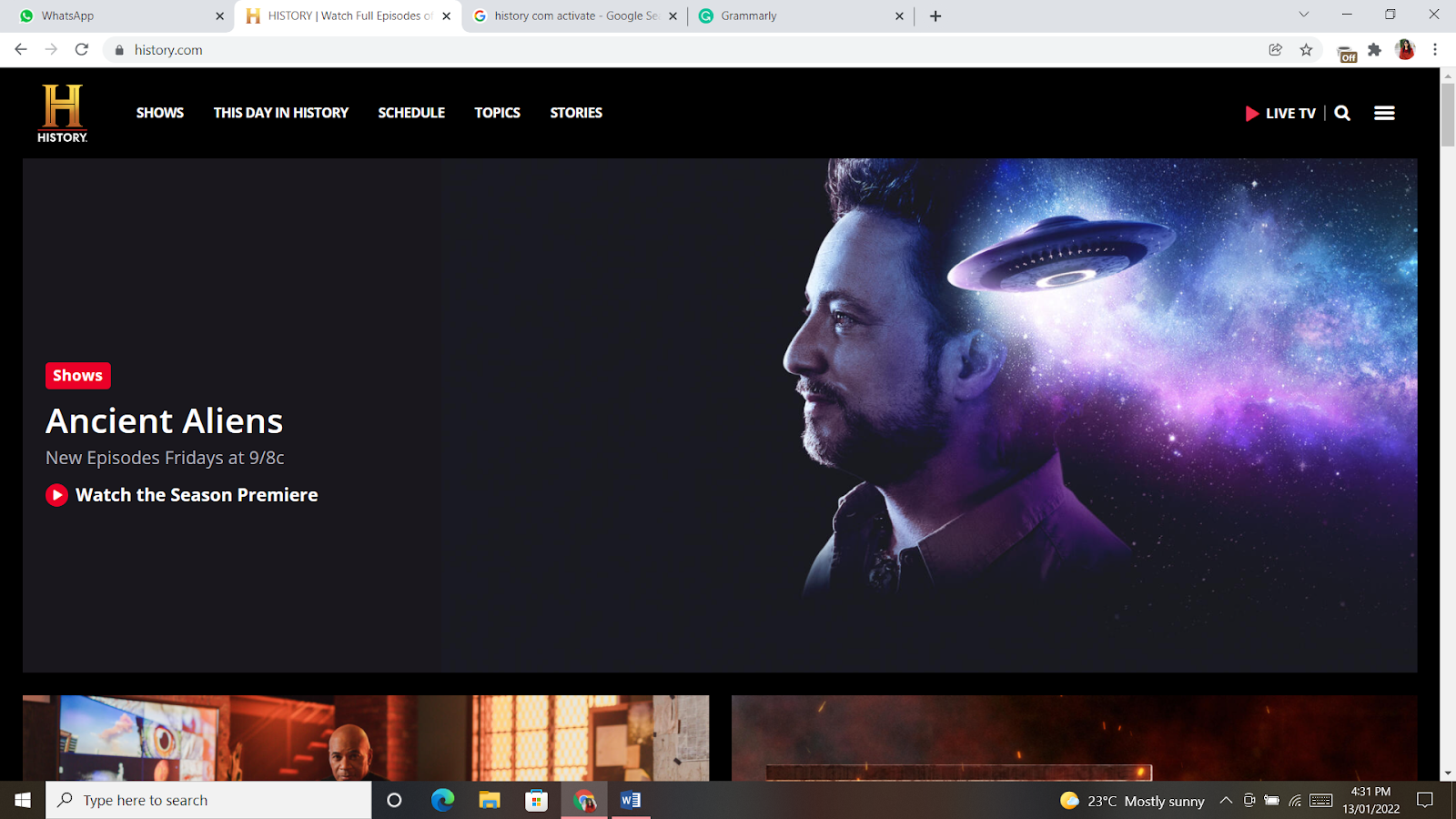Select the HISTORY Watch Full Episodes tab

349,15
